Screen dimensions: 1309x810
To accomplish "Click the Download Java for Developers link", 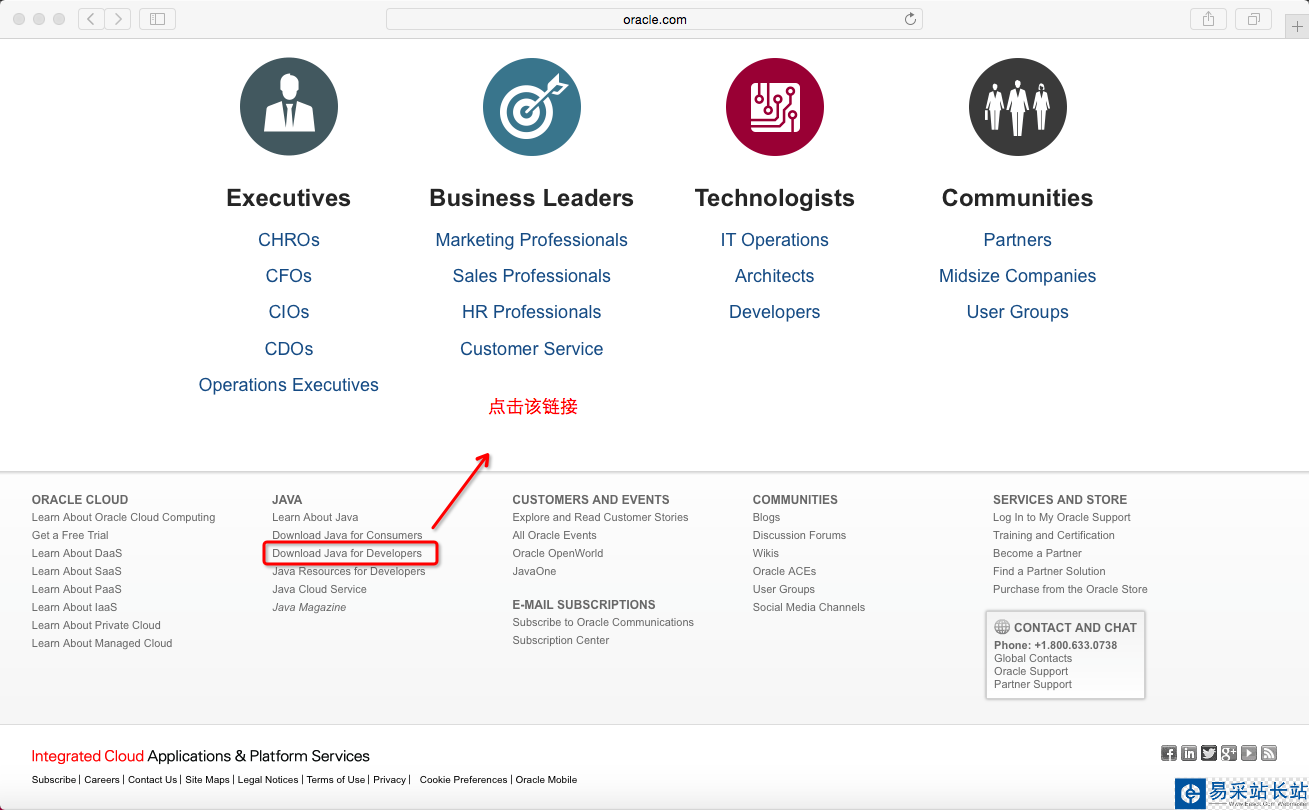I will click(x=347, y=553).
